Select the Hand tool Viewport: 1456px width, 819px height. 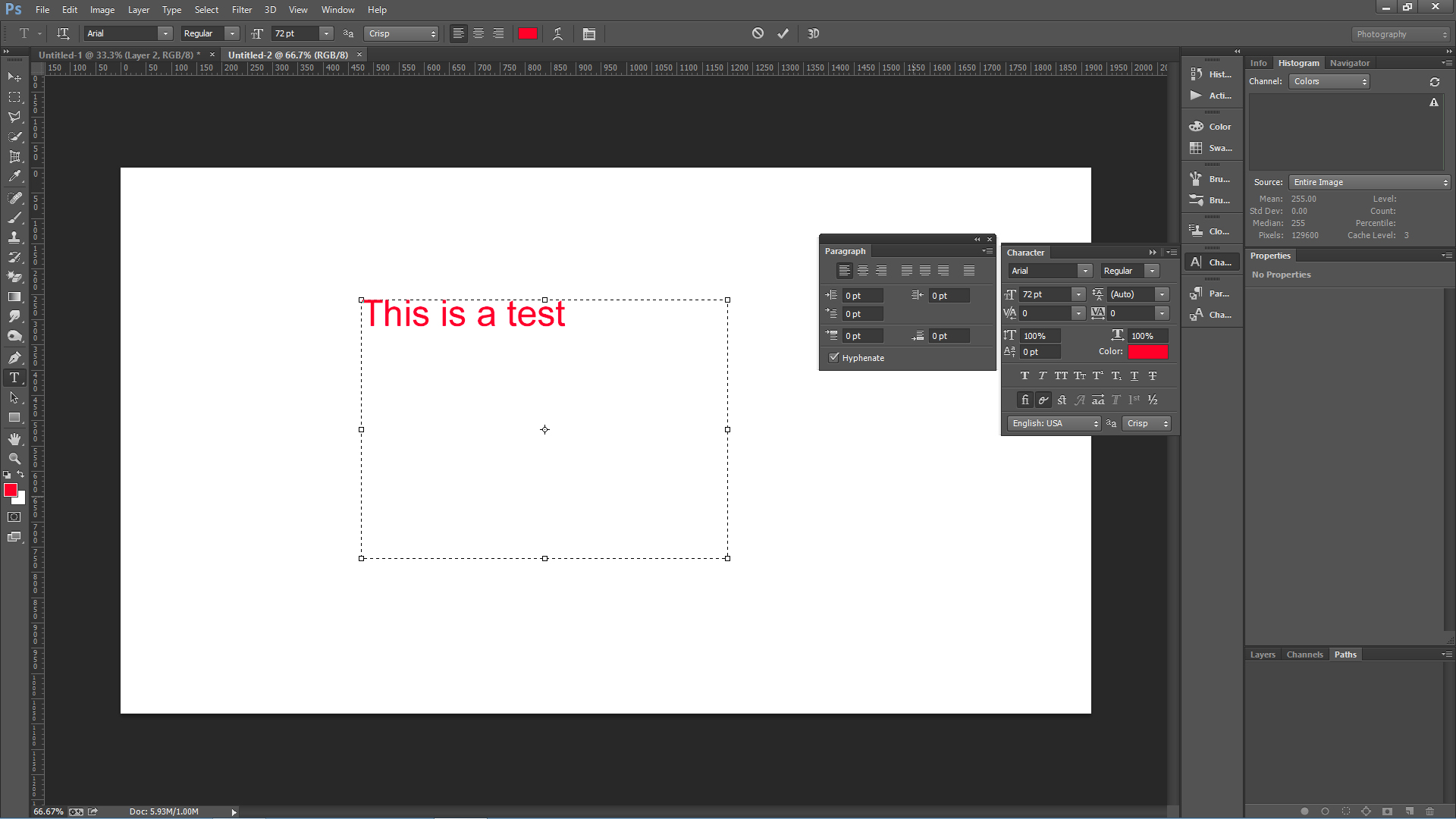[14, 439]
